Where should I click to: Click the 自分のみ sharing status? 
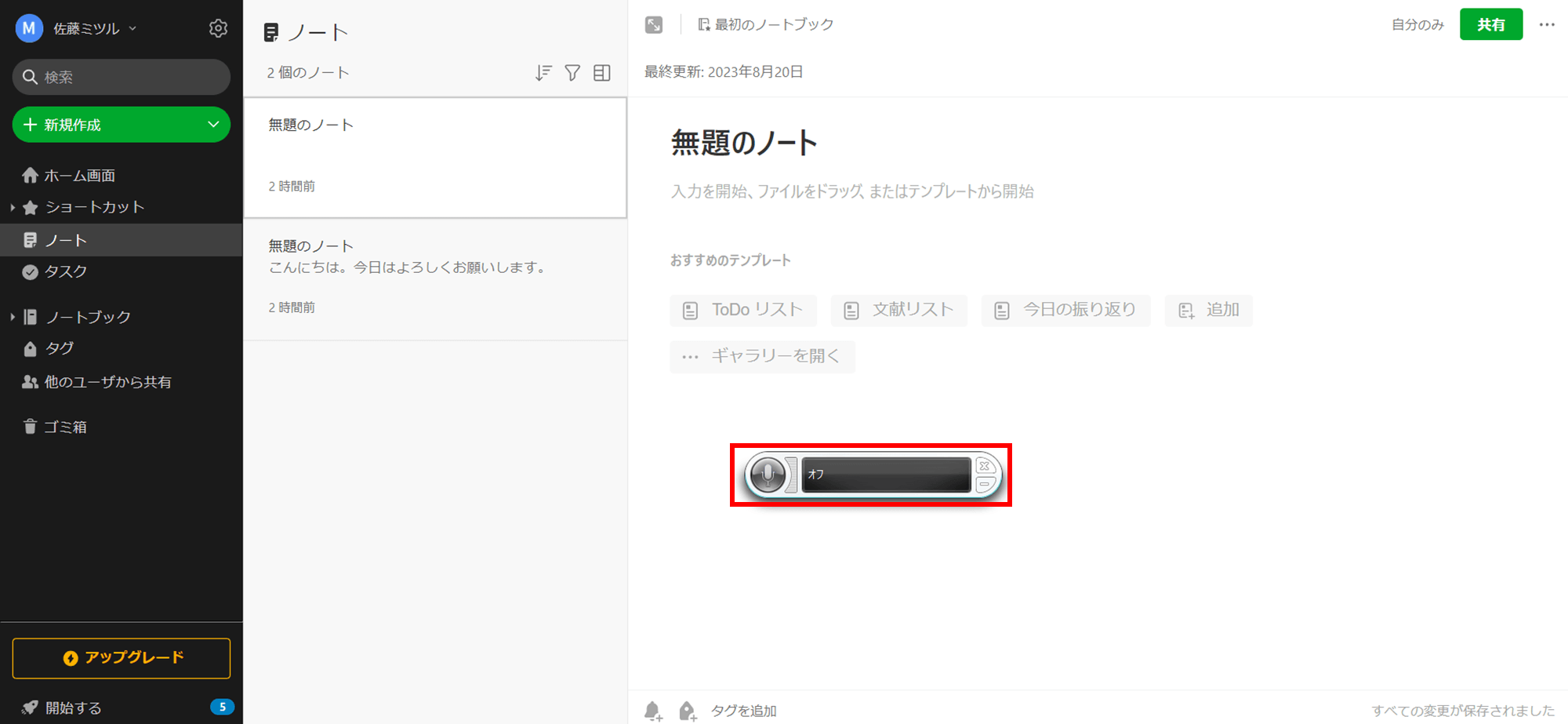(x=1417, y=24)
